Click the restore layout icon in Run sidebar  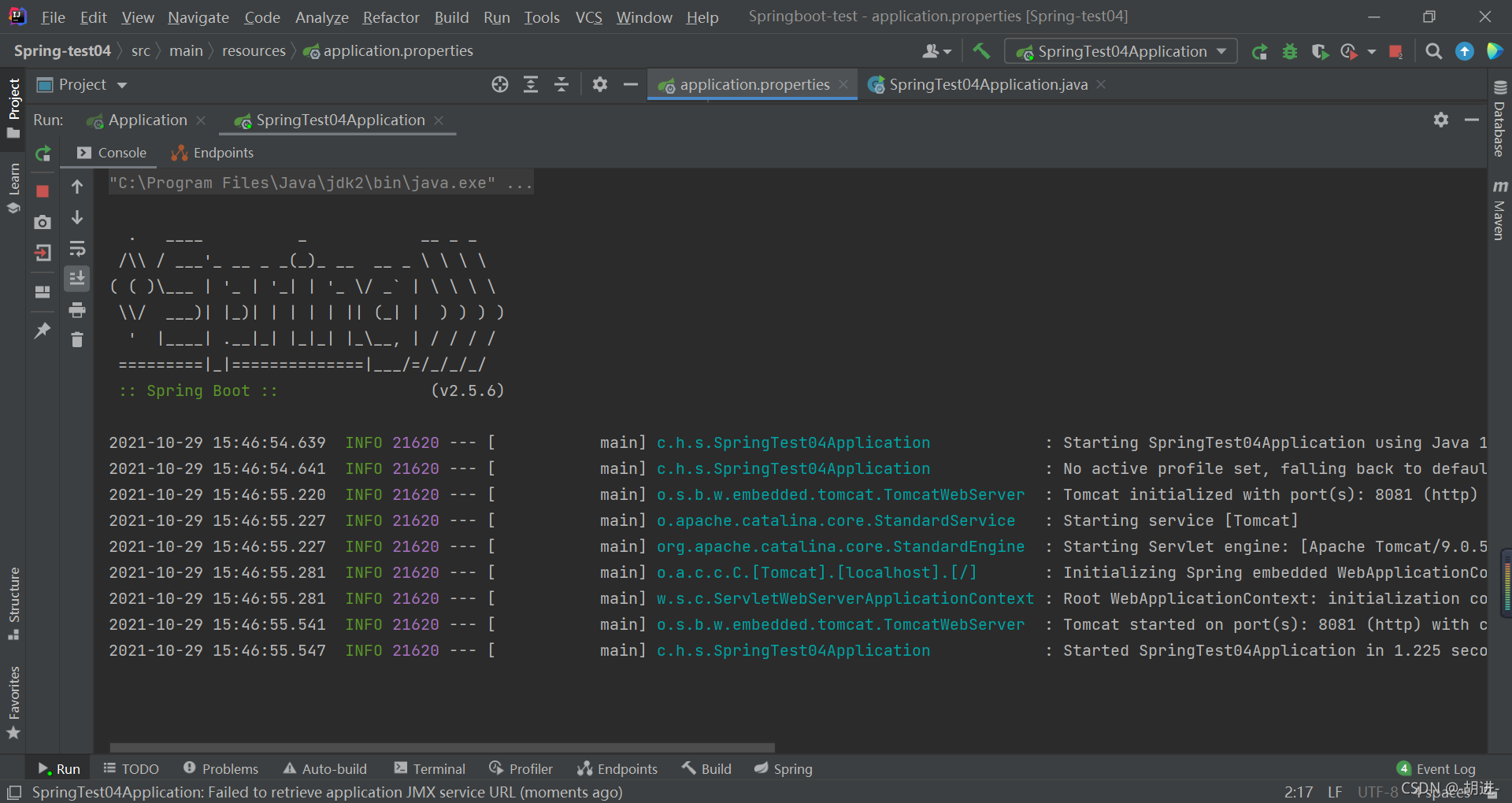[x=43, y=291]
